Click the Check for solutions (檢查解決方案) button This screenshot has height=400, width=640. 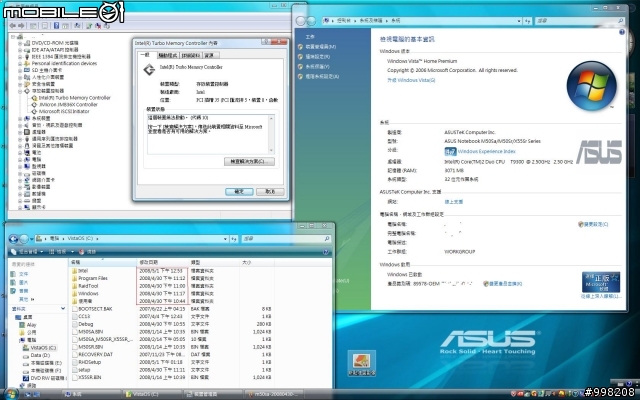(x=249, y=162)
